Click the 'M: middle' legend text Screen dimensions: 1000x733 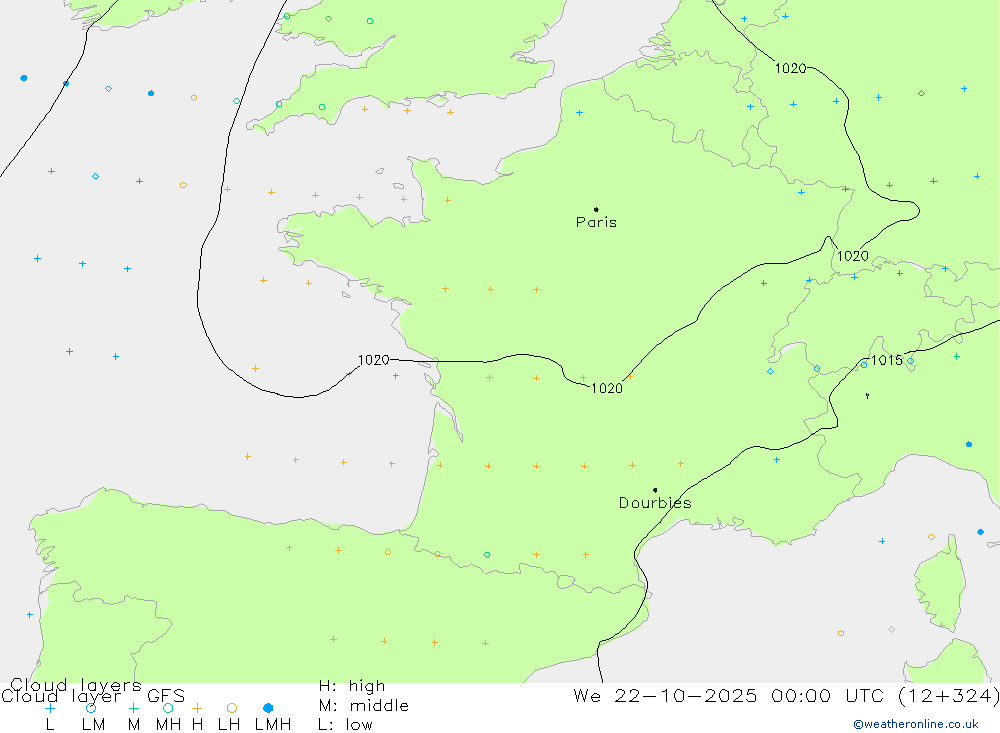pos(364,706)
